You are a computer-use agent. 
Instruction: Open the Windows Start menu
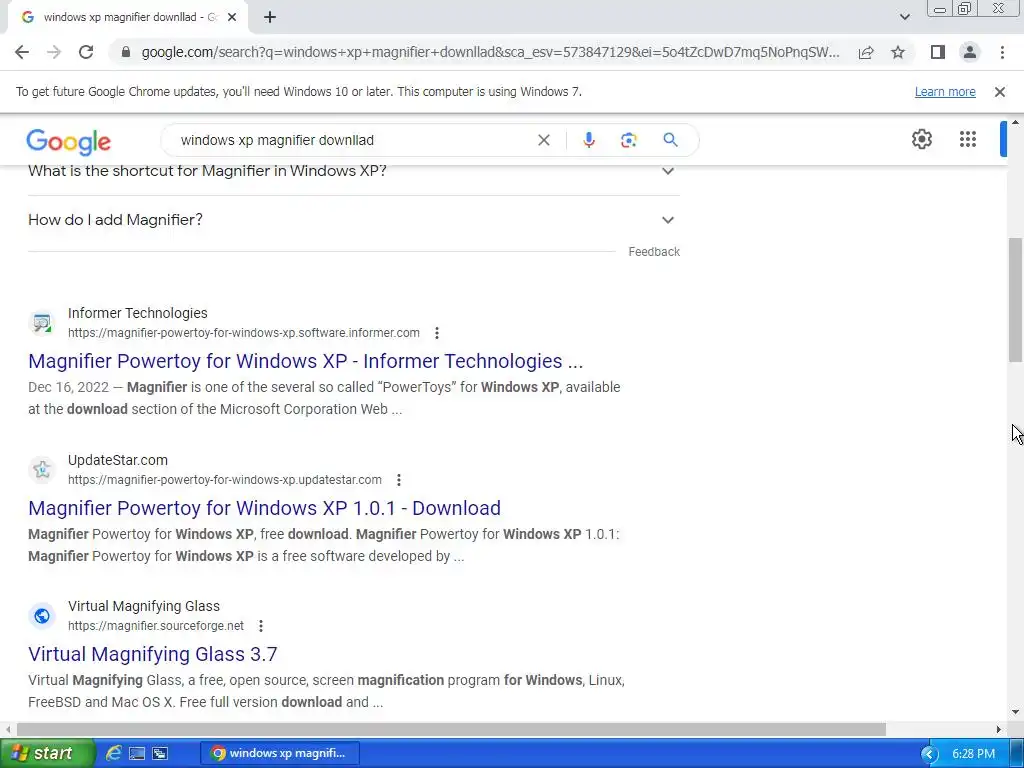click(46, 754)
